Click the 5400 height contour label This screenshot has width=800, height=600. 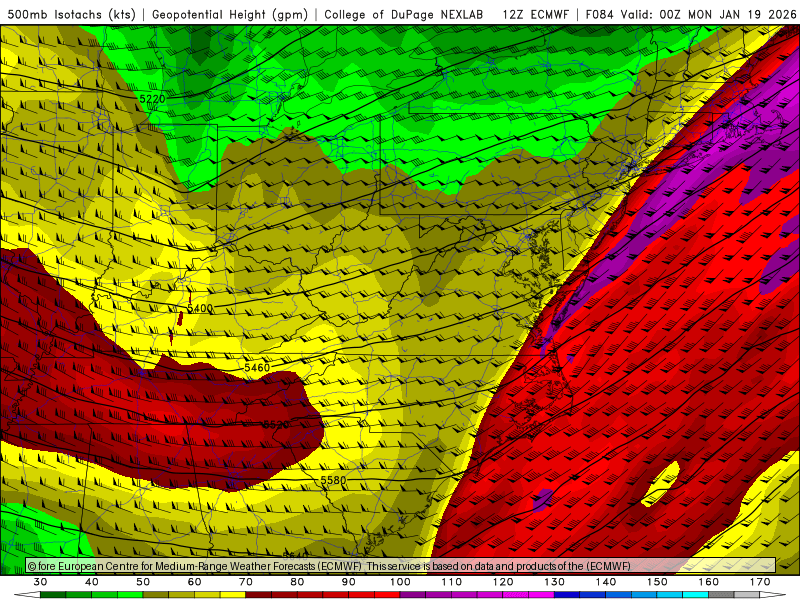[200, 308]
